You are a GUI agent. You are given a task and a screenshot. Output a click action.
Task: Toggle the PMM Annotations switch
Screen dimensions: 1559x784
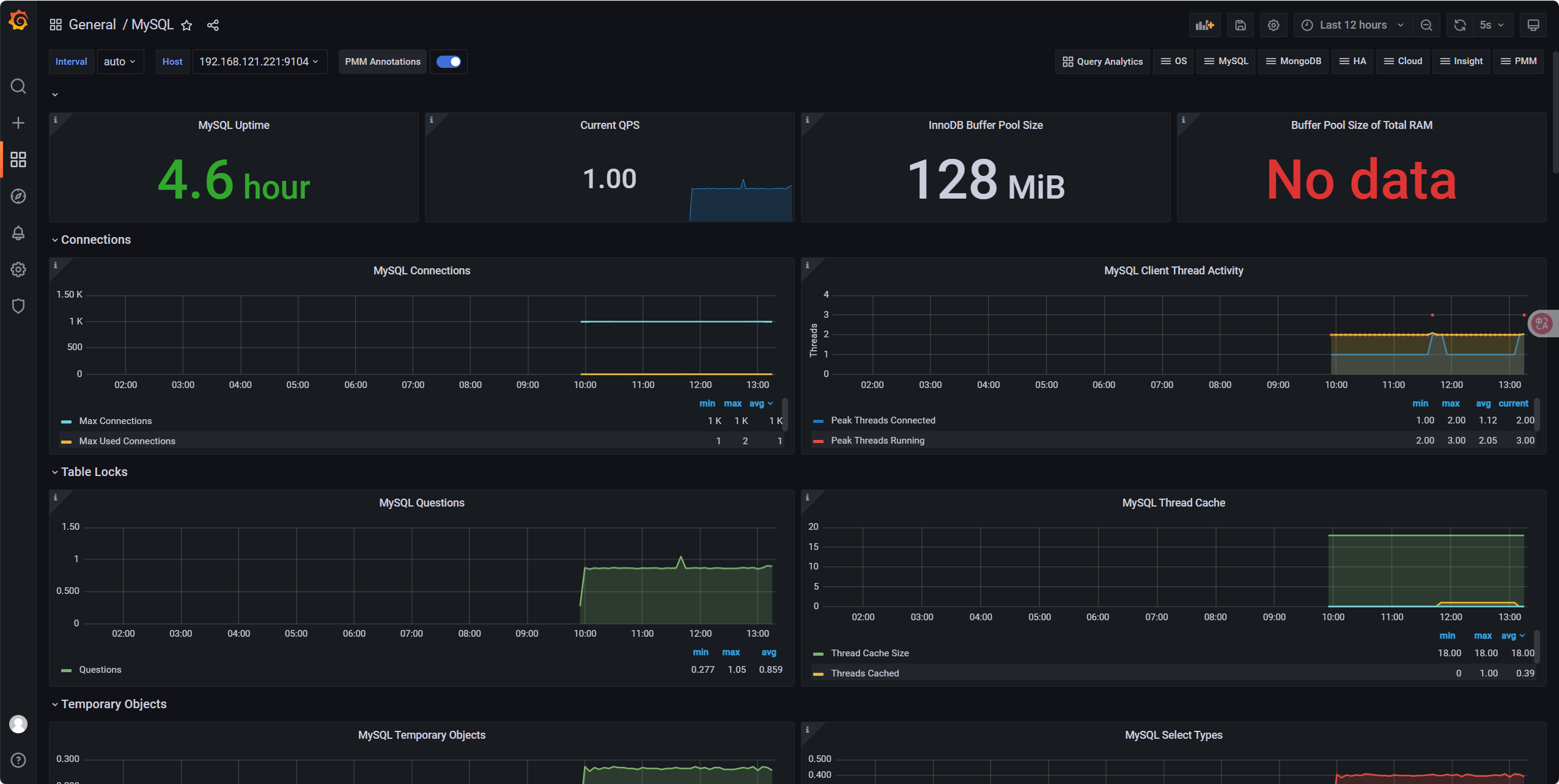point(449,62)
